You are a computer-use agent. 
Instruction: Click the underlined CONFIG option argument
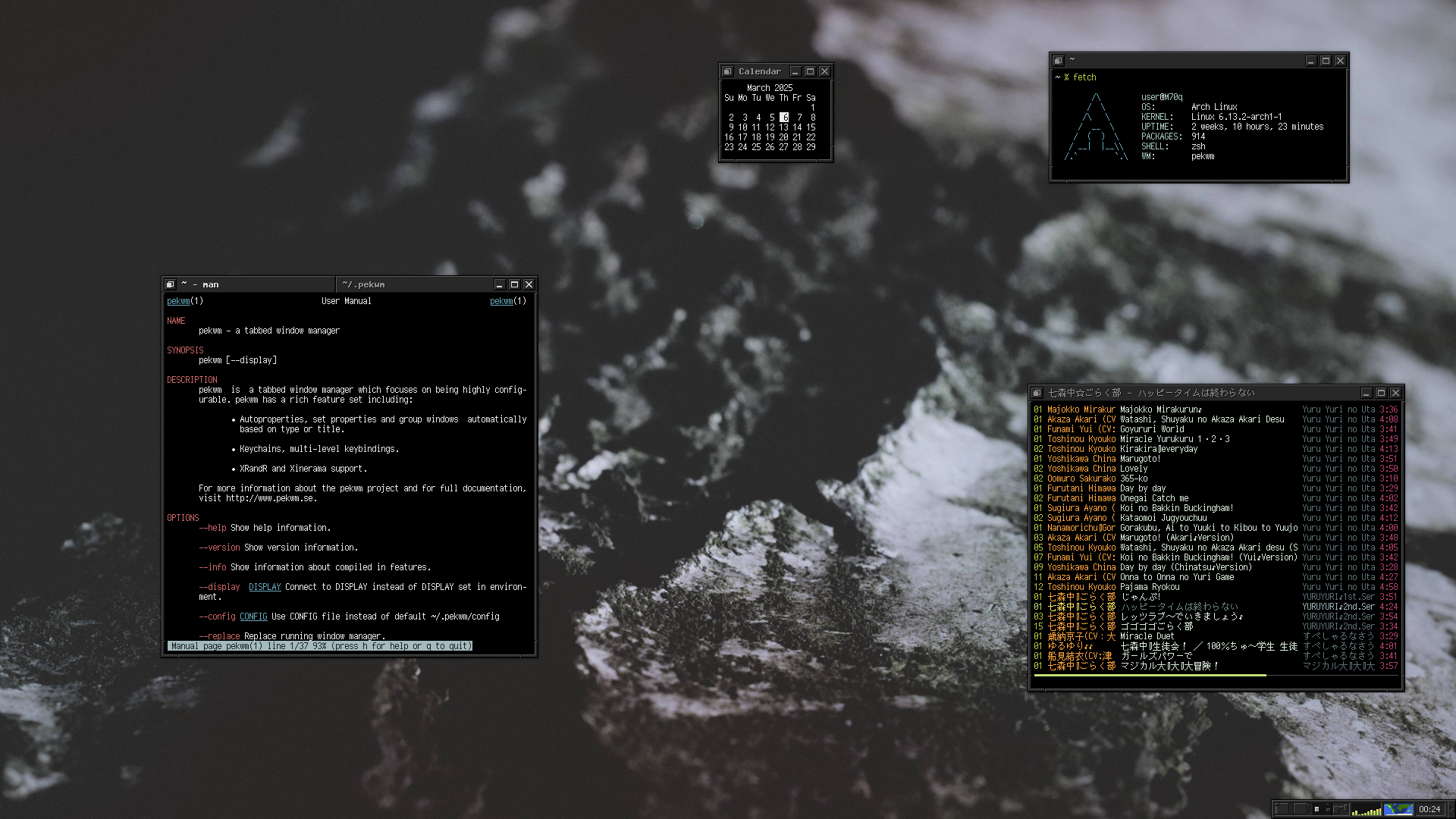[253, 617]
